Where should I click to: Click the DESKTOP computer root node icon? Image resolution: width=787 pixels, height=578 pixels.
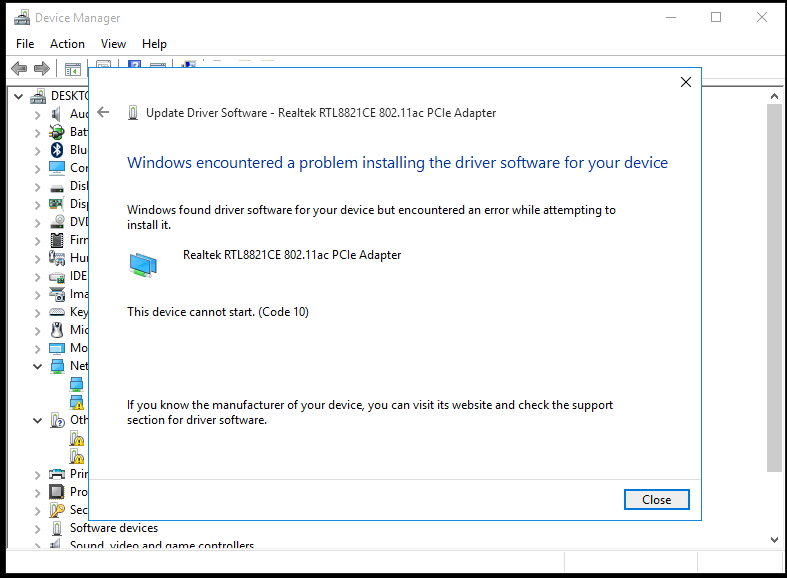(x=38, y=96)
